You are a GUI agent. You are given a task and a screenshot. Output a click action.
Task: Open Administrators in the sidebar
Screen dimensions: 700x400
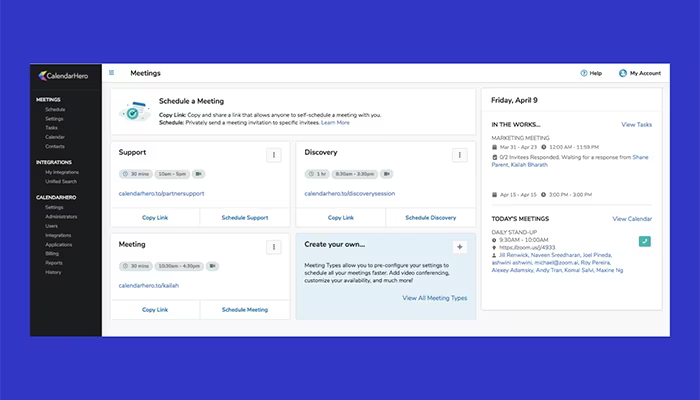point(61,217)
